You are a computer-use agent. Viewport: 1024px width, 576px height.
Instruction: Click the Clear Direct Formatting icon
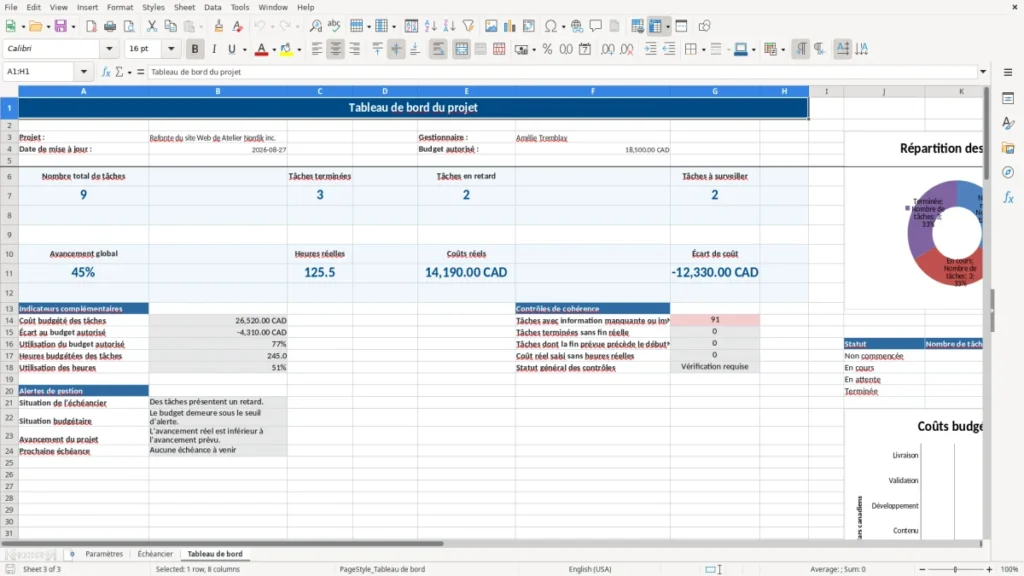pyautogui.click(x=238, y=26)
